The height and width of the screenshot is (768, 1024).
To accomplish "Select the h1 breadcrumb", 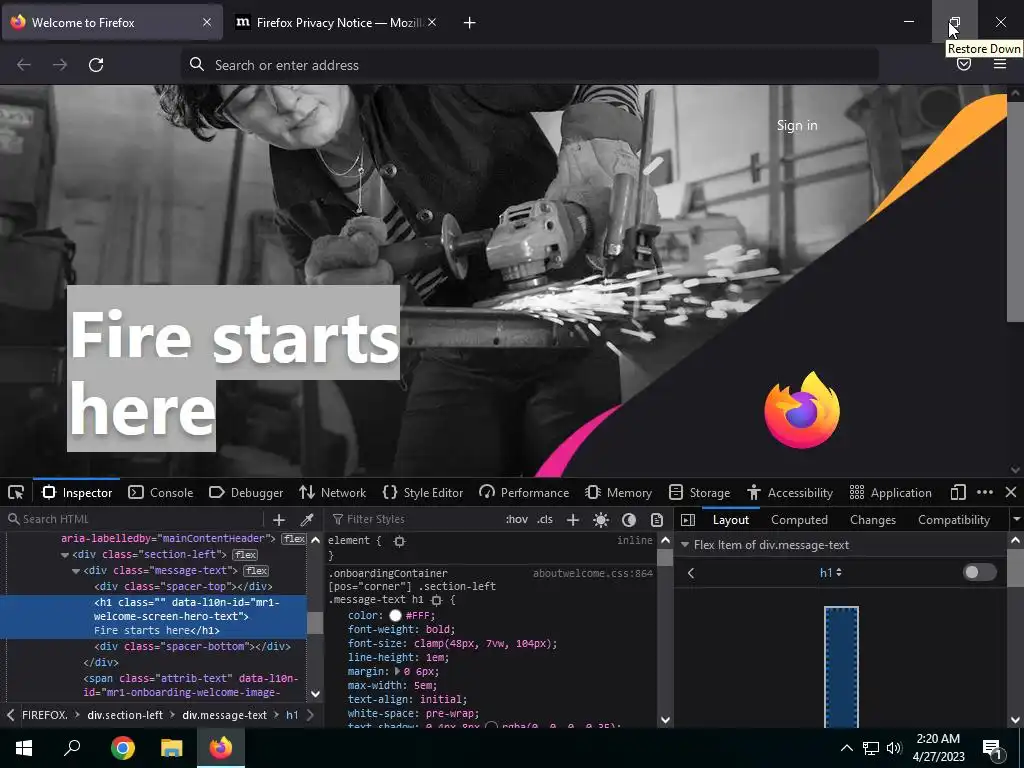I will pos(292,715).
